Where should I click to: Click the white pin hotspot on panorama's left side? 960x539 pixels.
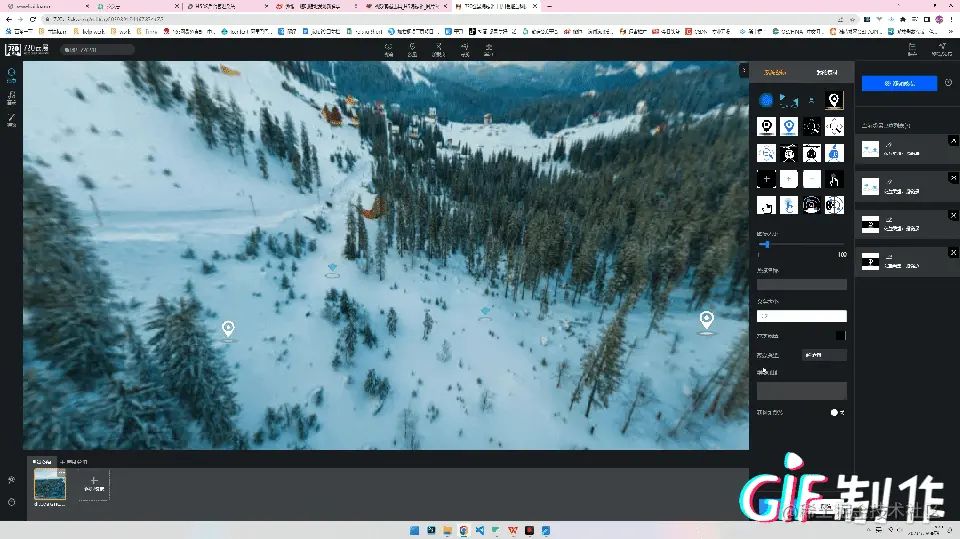(x=228, y=329)
